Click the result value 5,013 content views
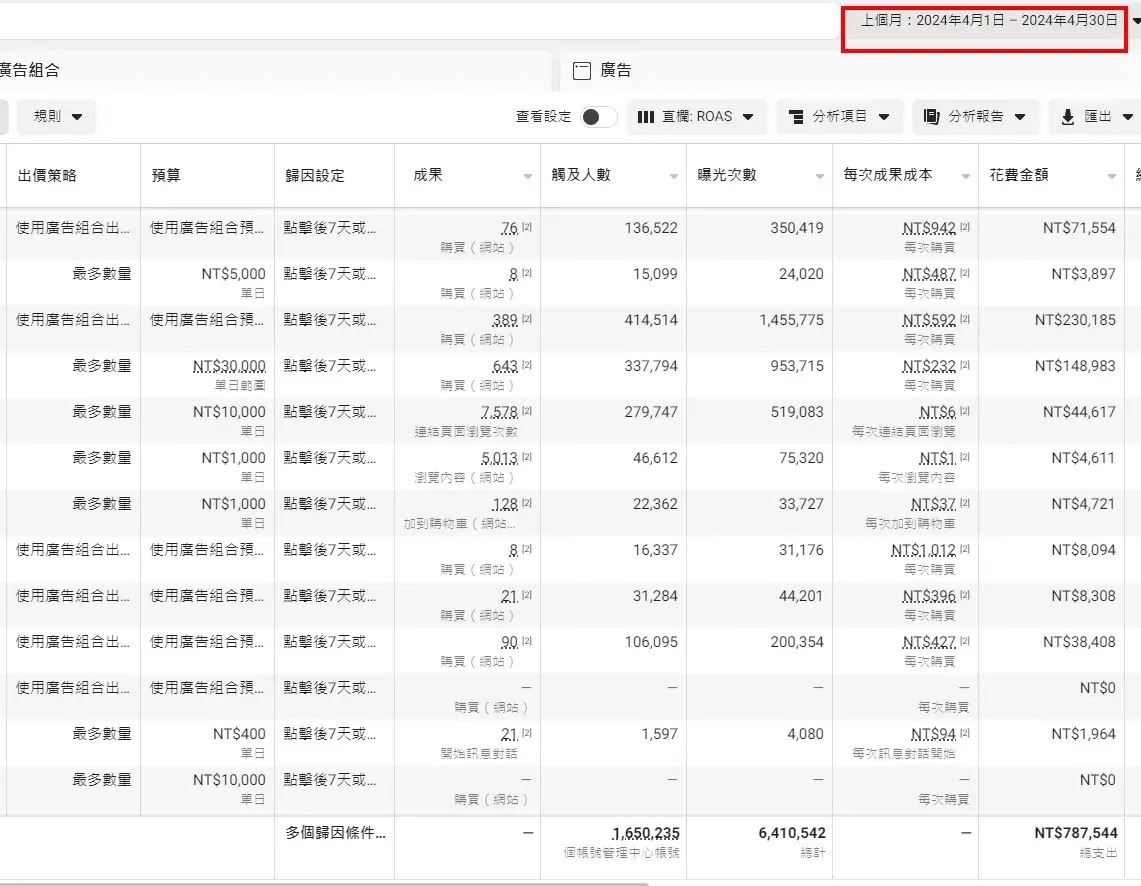This screenshot has height=886, width=1141. point(499,458)
